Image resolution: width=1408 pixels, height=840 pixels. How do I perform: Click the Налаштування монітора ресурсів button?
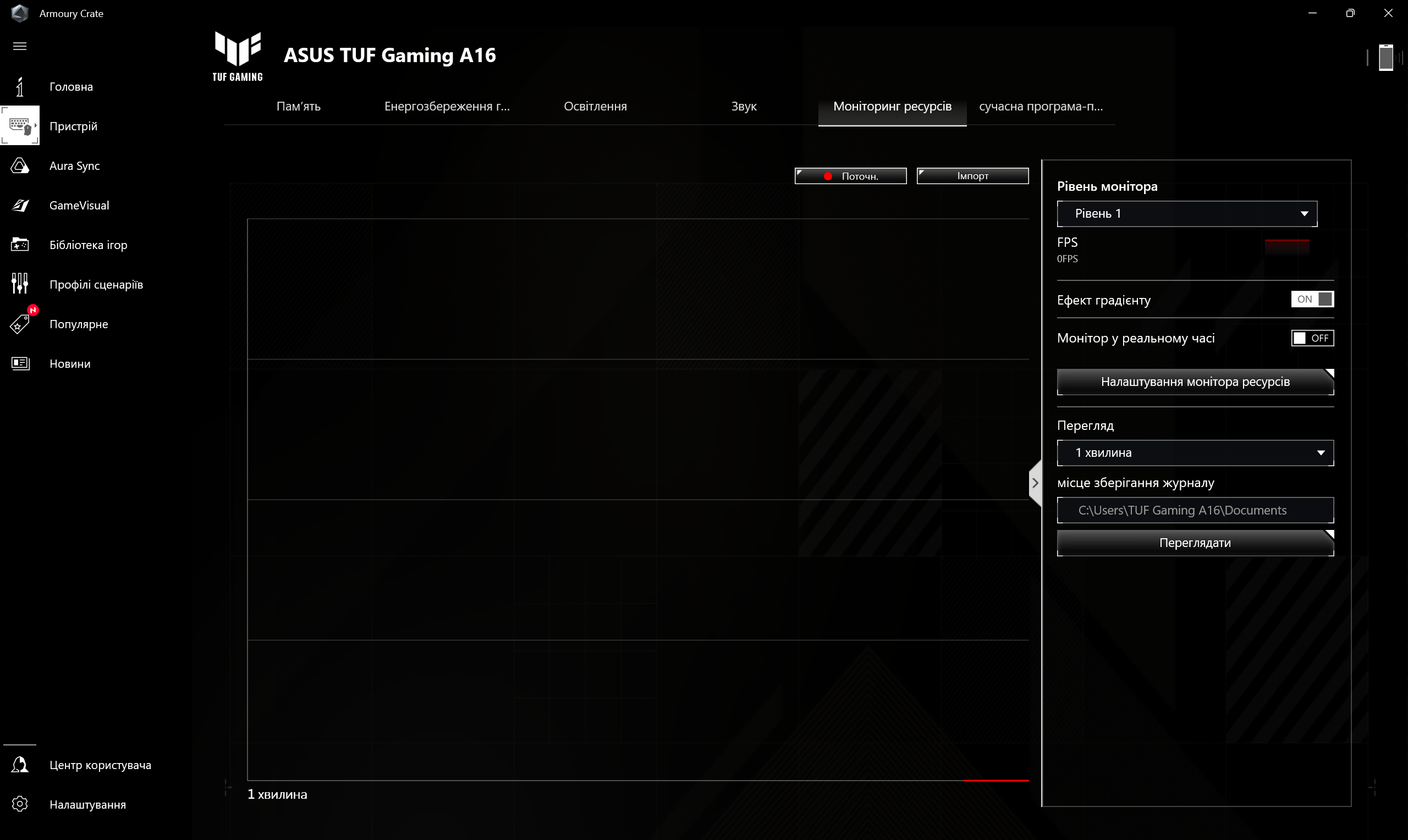[x=1195, y=381]
